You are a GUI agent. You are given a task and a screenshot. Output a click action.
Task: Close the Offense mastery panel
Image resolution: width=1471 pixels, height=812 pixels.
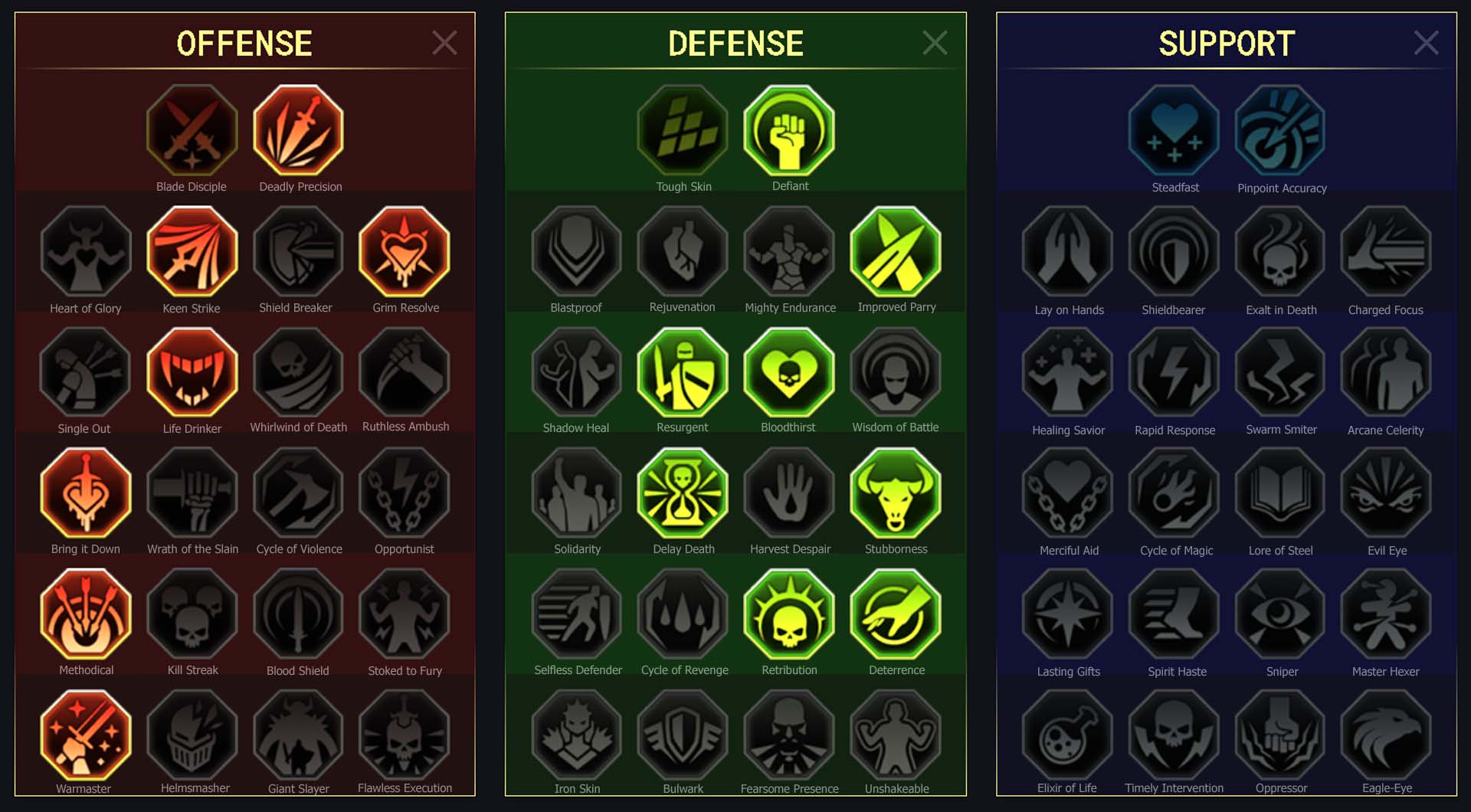pyautogui.click(x=444, y=43)
